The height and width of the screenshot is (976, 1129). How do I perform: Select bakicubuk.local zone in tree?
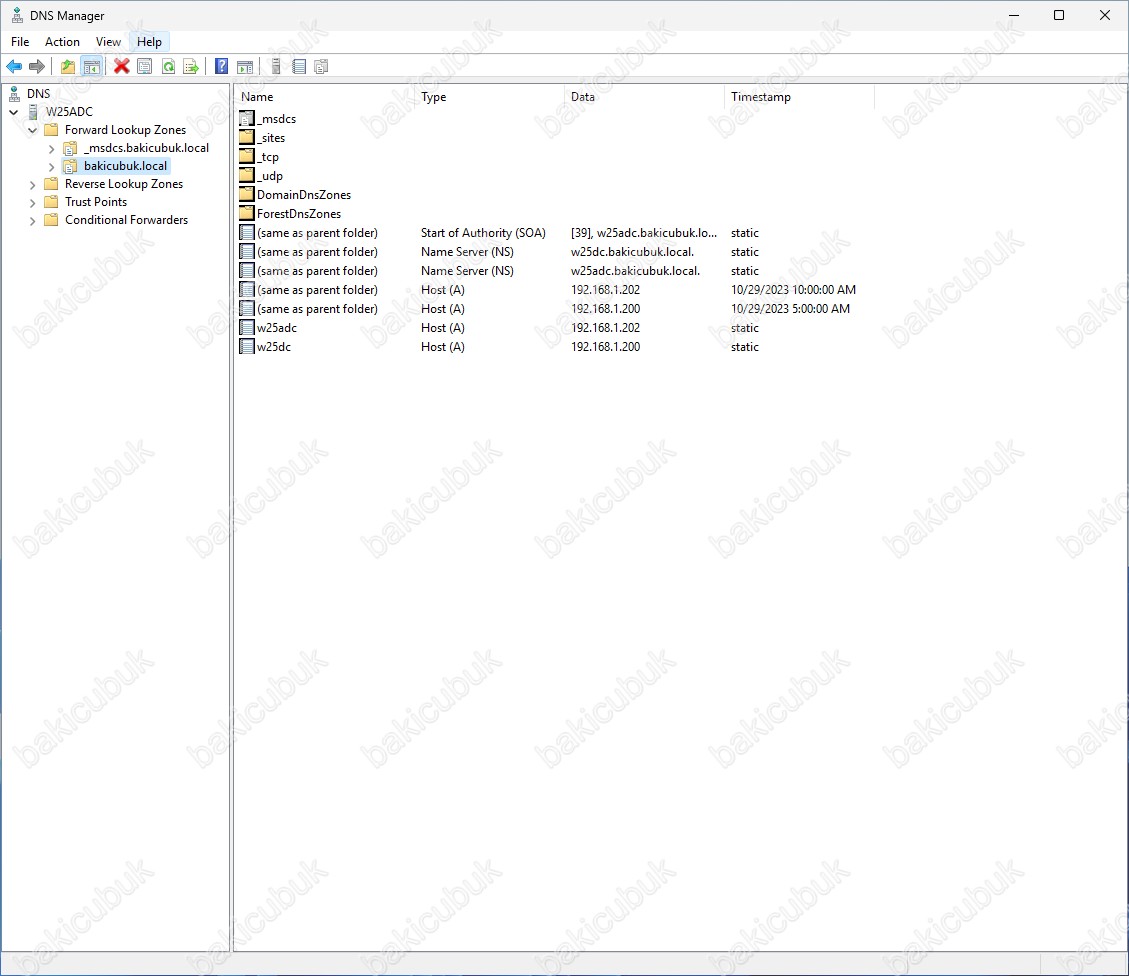click(x=125, y=166)
